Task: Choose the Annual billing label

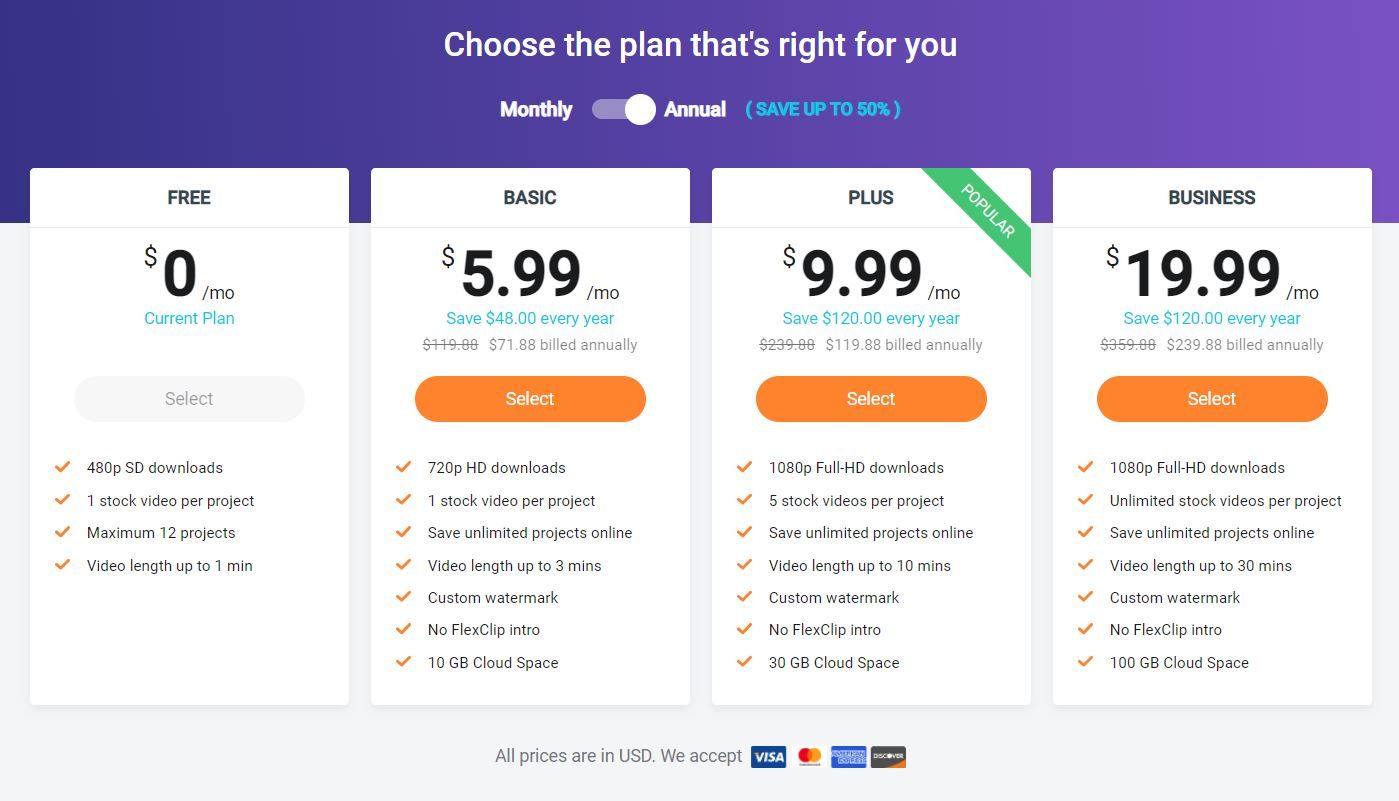Action: click(x=695, y=109)
